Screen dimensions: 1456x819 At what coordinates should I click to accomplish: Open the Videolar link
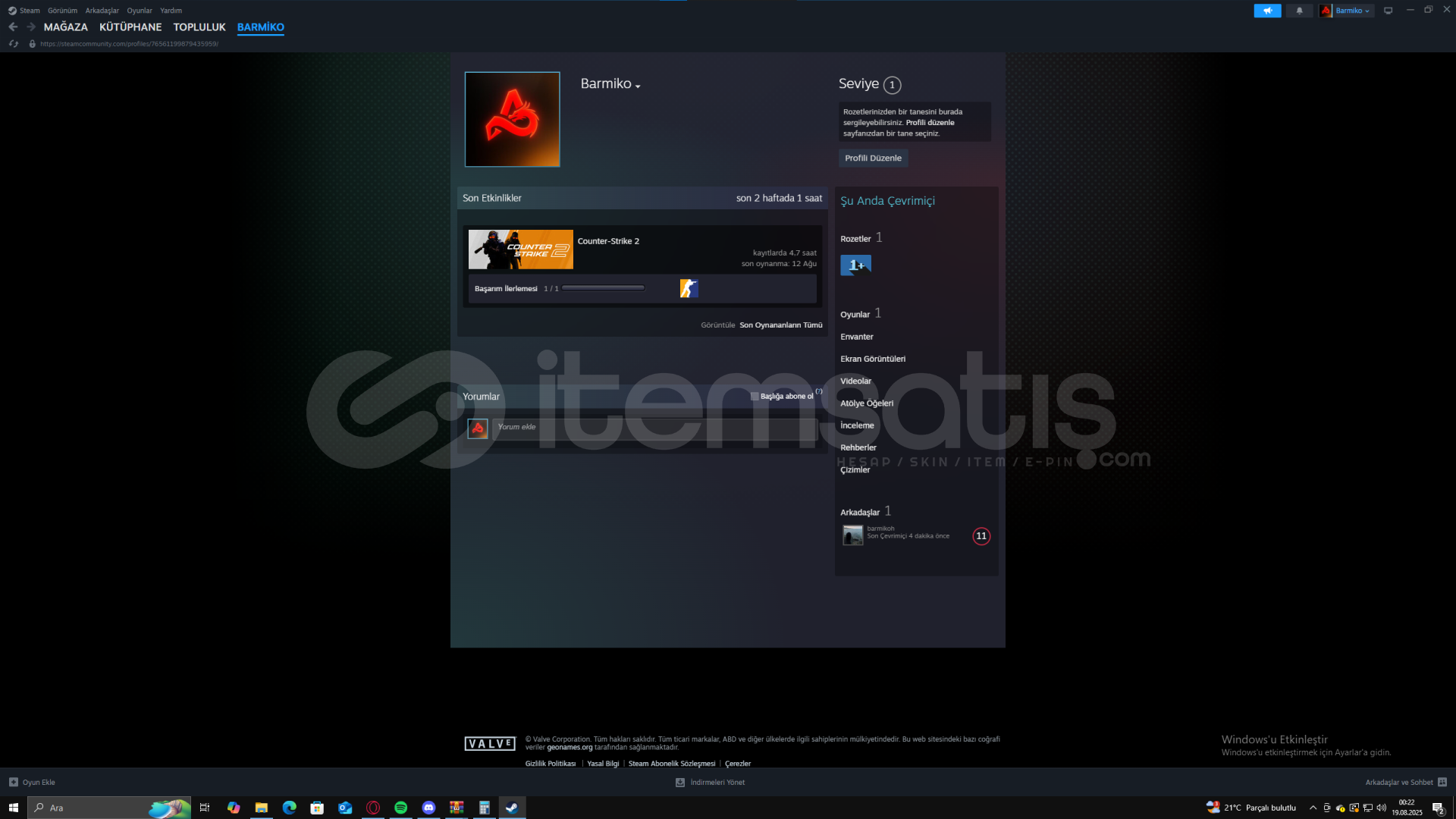(855, 381)
